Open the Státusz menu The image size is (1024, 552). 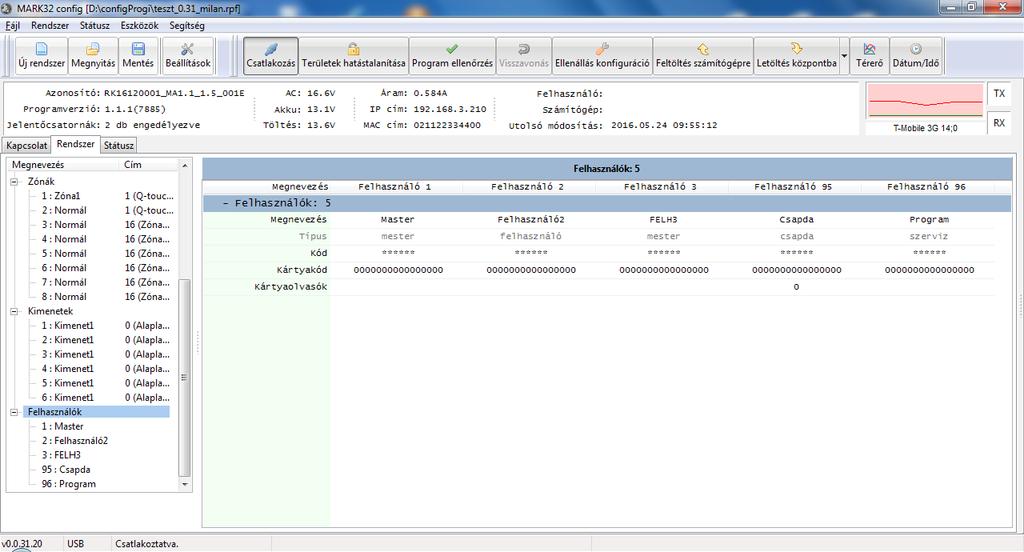point(95,25)
